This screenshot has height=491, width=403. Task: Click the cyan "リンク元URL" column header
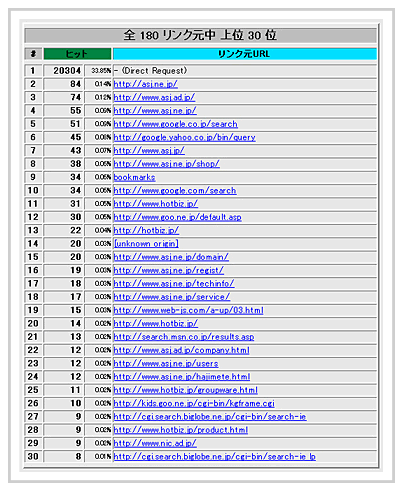coord(245,54)
